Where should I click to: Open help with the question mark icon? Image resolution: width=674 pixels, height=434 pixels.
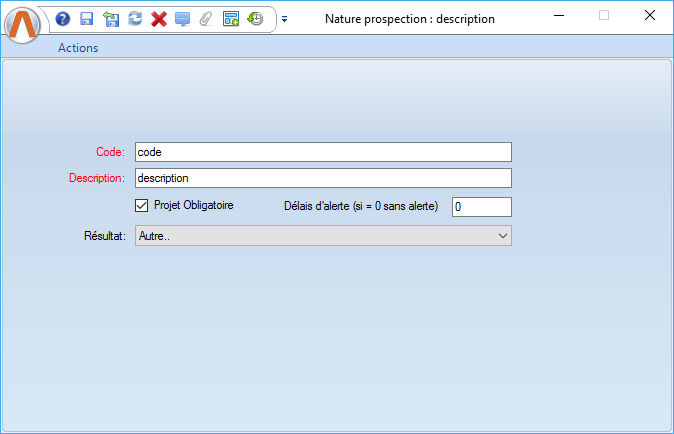coord(62,19)
